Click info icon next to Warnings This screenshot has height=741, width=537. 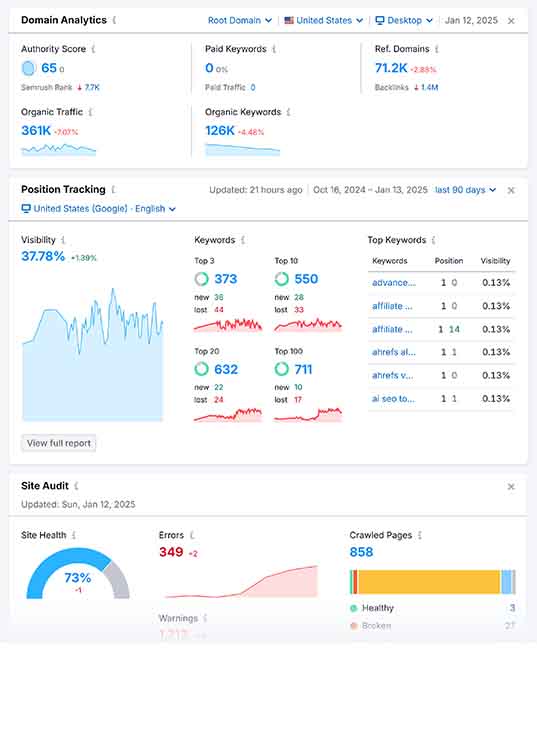click(x=205, y=618)
